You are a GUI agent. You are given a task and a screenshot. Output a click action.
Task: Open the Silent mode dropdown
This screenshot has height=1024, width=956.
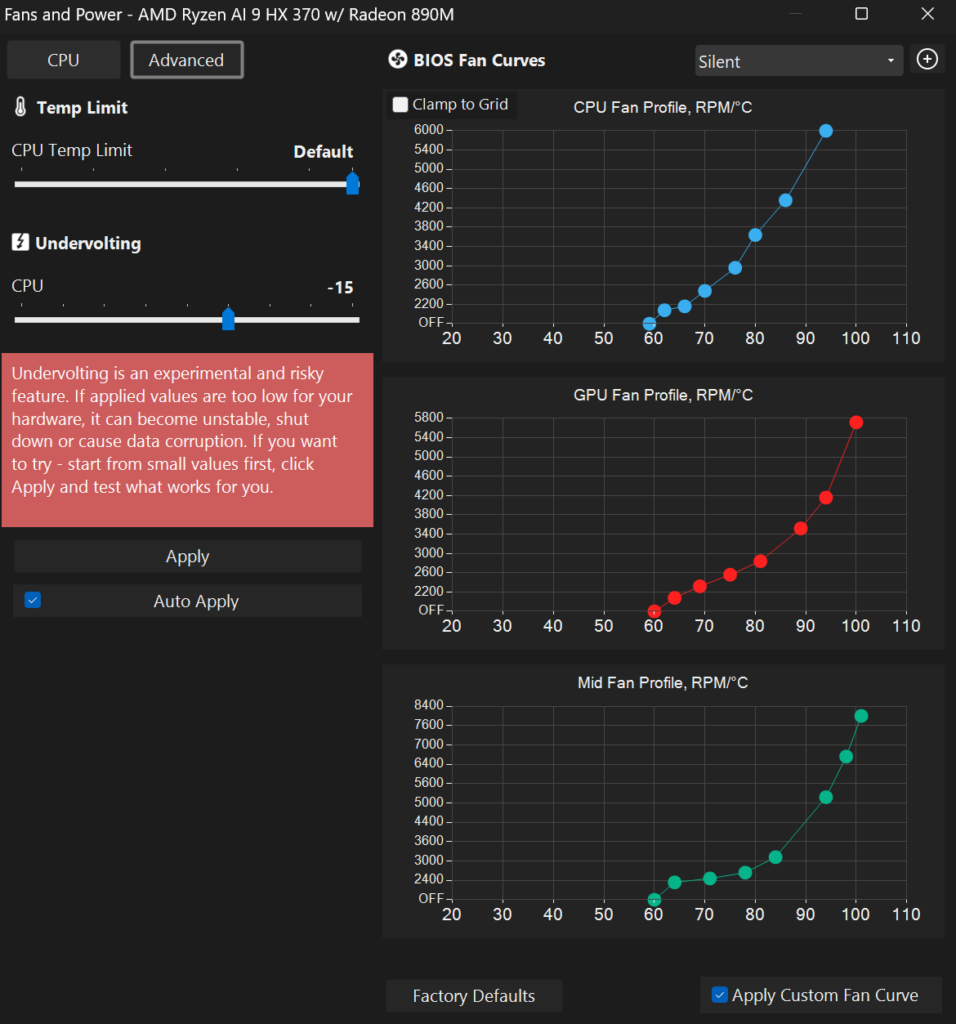click(799, 61)
